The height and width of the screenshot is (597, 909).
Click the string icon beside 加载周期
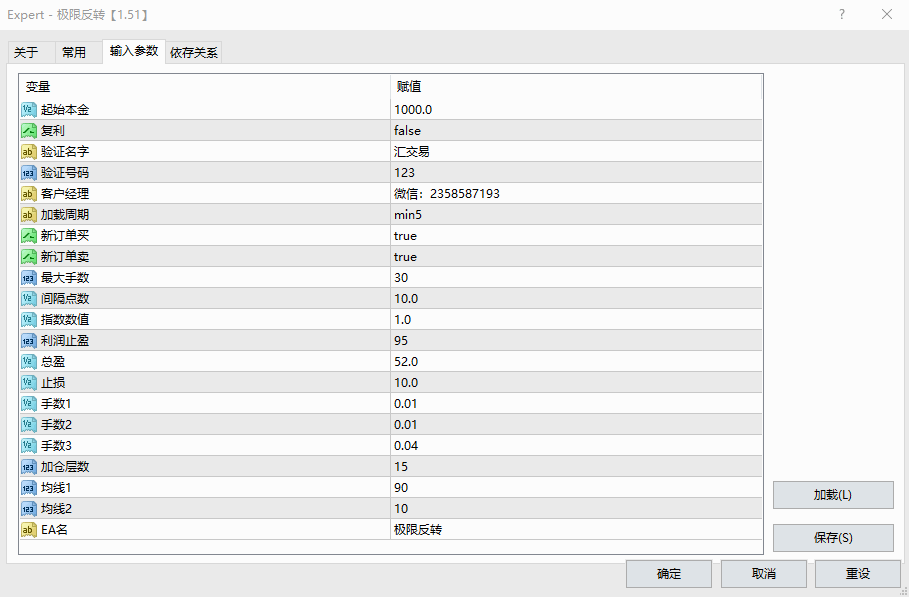(x=29, y=214)
